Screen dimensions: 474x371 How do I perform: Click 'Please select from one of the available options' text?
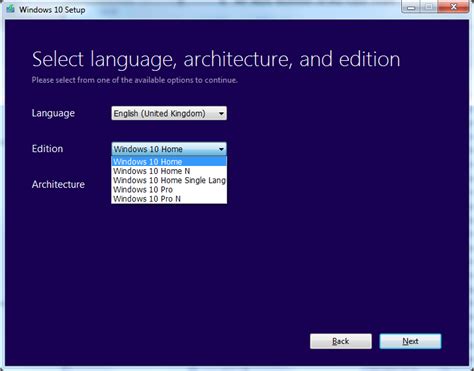135,80
